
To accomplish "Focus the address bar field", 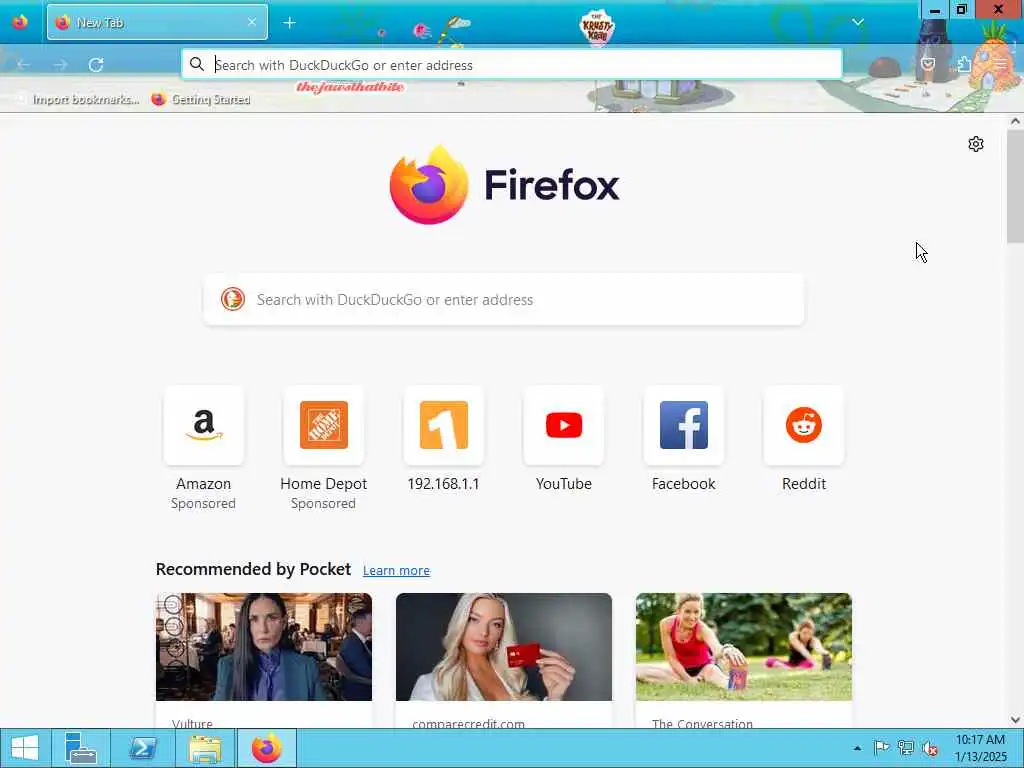I will coord(512,65).
